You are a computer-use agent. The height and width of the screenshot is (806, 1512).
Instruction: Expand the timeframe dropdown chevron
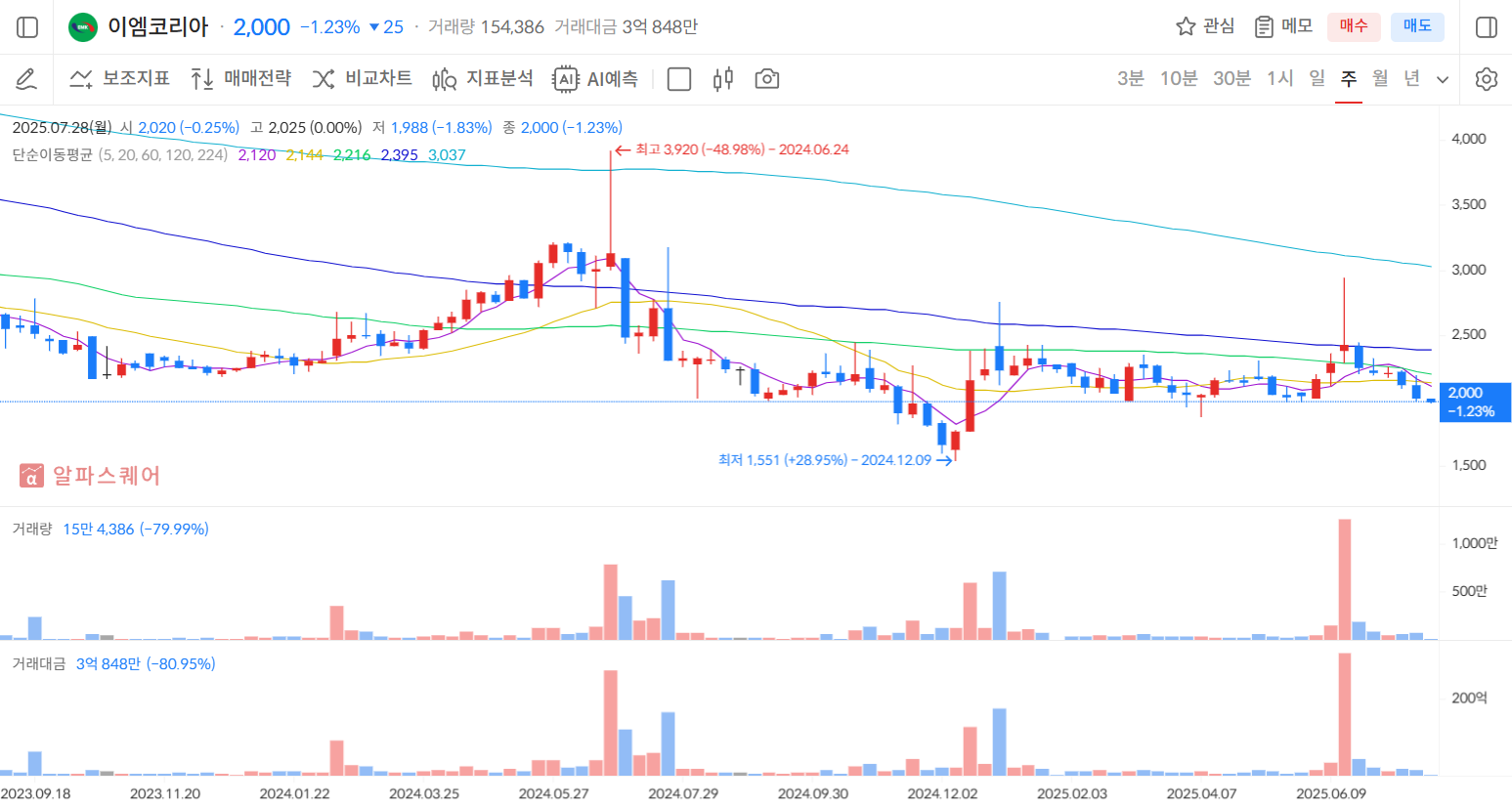click(x=1443, y=80)
